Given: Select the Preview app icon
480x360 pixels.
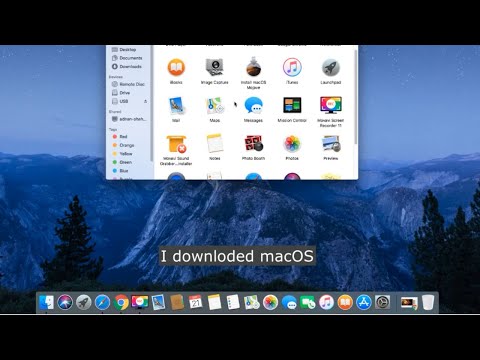Looking at the screenshot, I should click(331, 144).
